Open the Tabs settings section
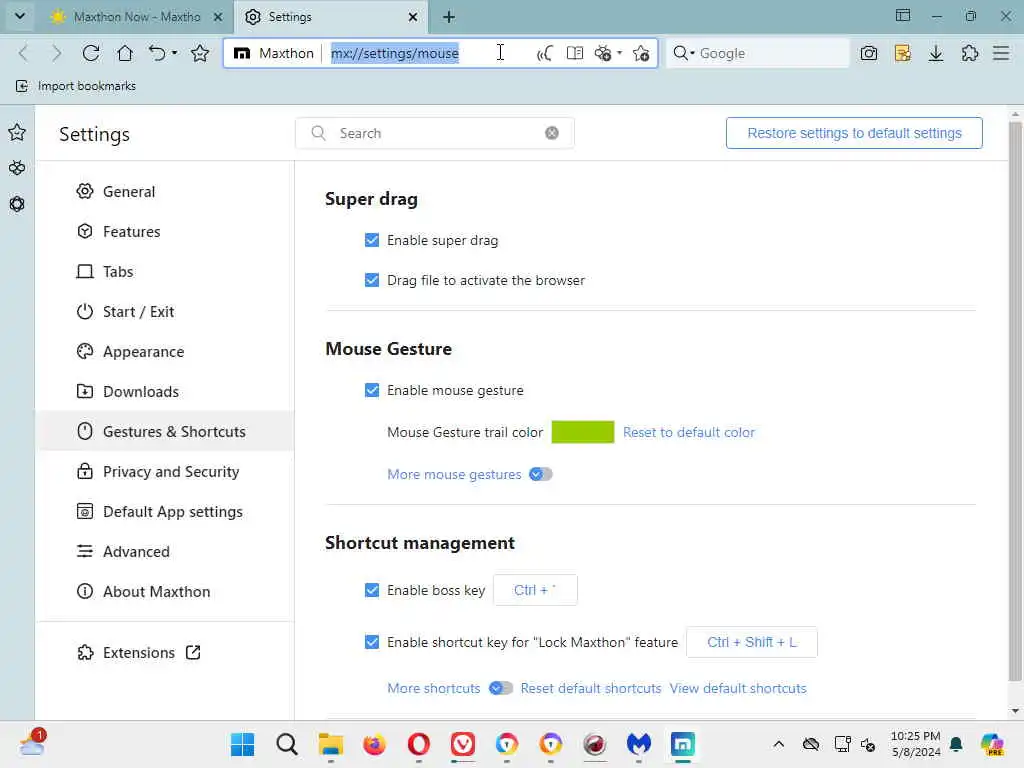 (x=165, y=272)
